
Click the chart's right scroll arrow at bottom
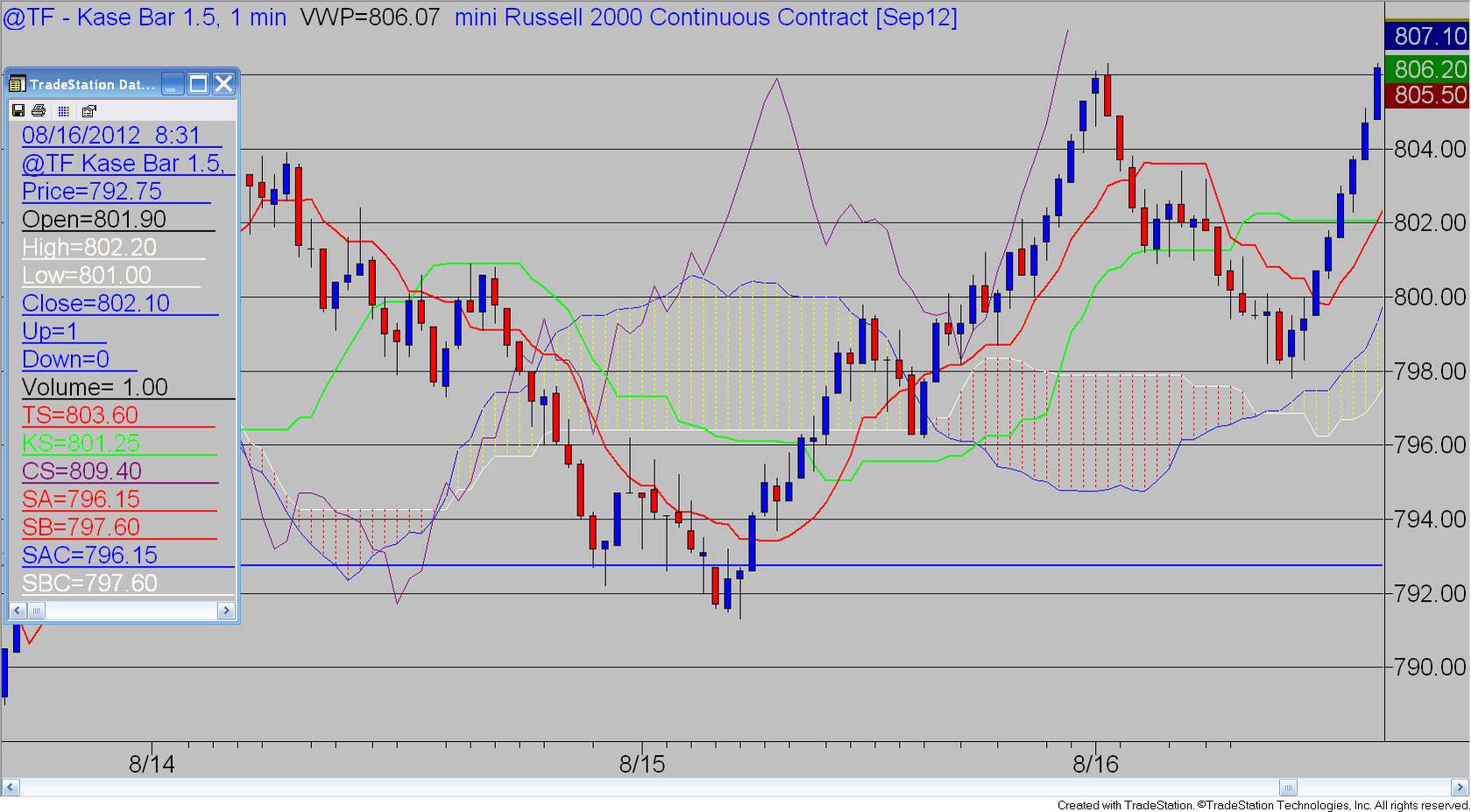click(1460, 786)
